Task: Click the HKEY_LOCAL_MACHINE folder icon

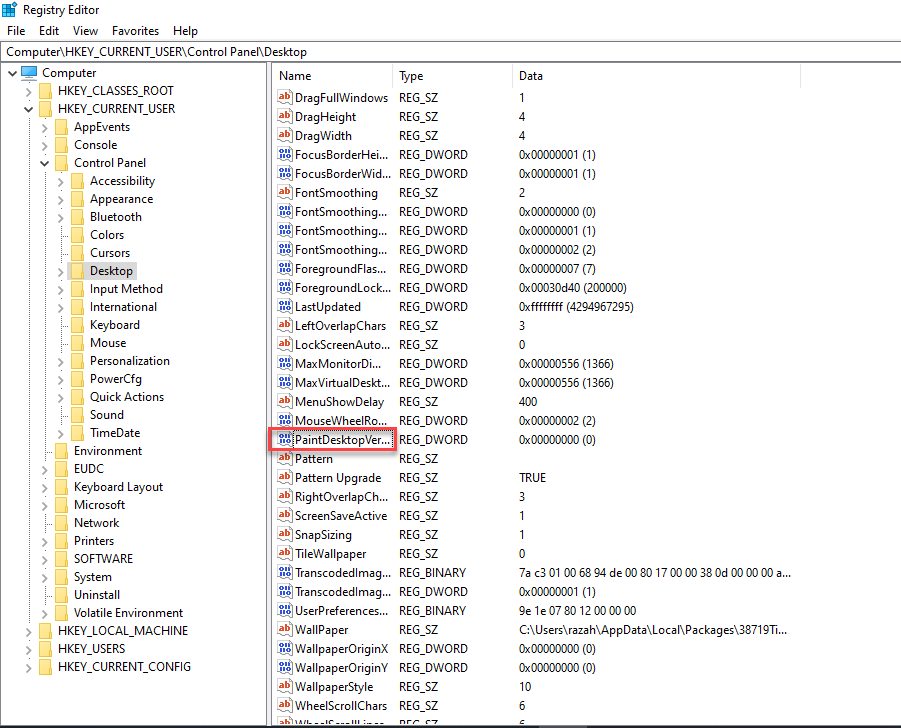Action: click(45, 631)
